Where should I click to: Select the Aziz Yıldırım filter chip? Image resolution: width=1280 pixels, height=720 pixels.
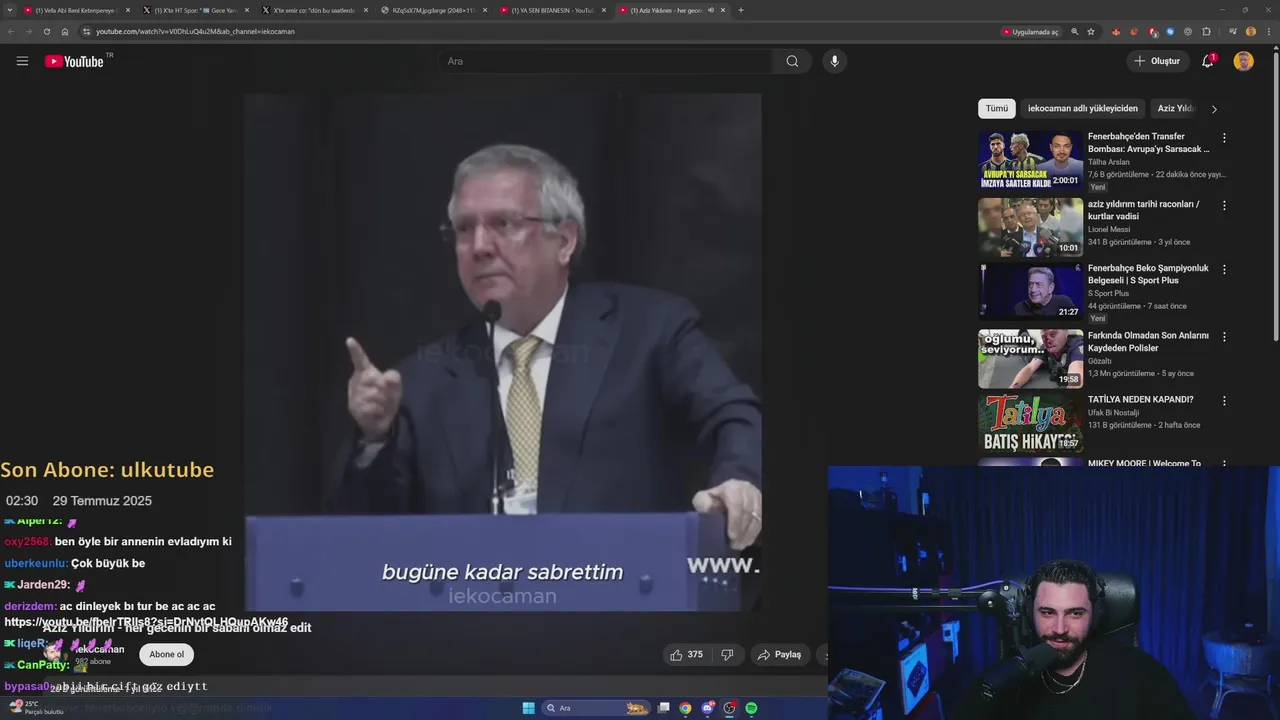pyautogui.click(x=1175, y=109)
